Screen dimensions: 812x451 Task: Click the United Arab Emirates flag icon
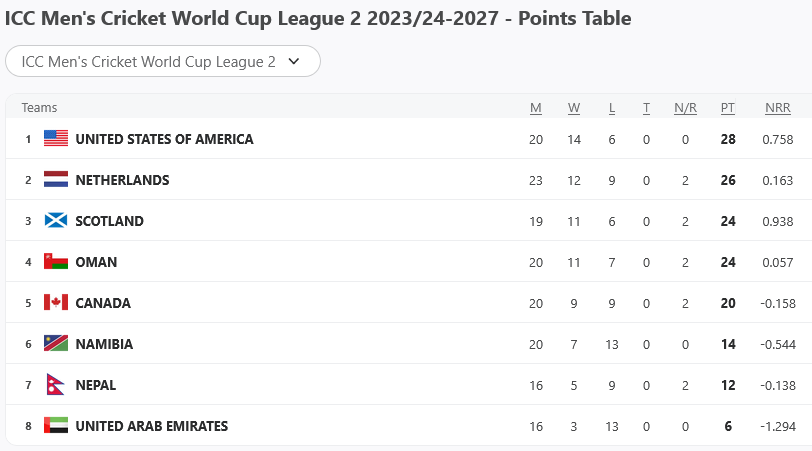click(x=56, y=426)
